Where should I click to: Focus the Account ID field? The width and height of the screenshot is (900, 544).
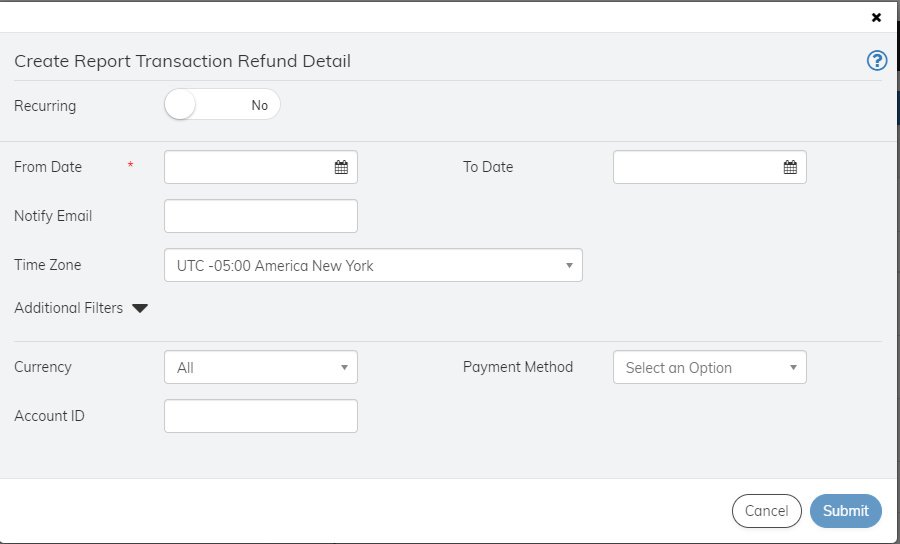click(261, 416)
